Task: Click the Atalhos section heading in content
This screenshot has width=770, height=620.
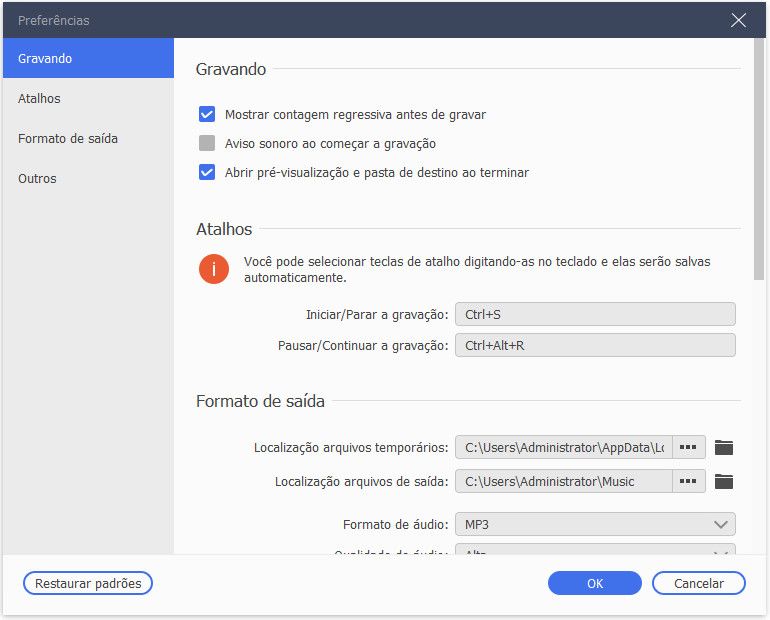Action: (224, 229)
